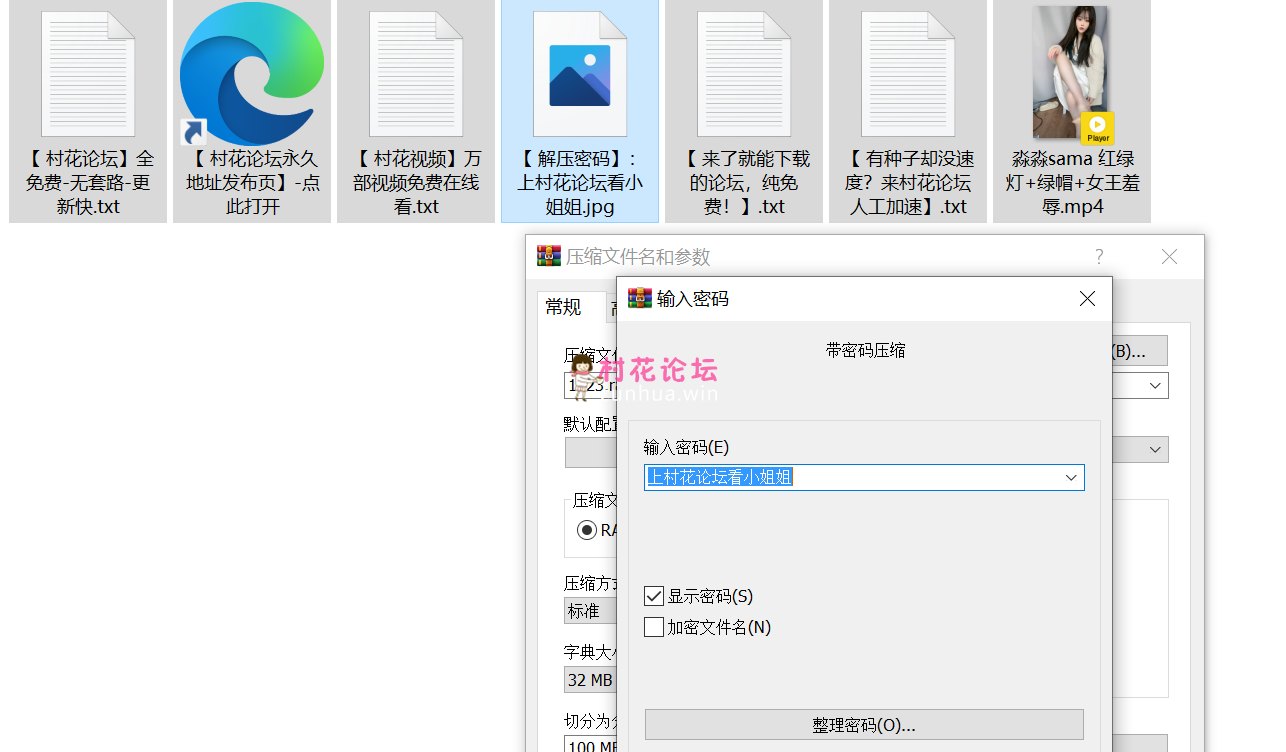This screenshot has height=752, width=1286.
Task: Enable the 加密文件名(N) checkbox
Action: point(654,627)
